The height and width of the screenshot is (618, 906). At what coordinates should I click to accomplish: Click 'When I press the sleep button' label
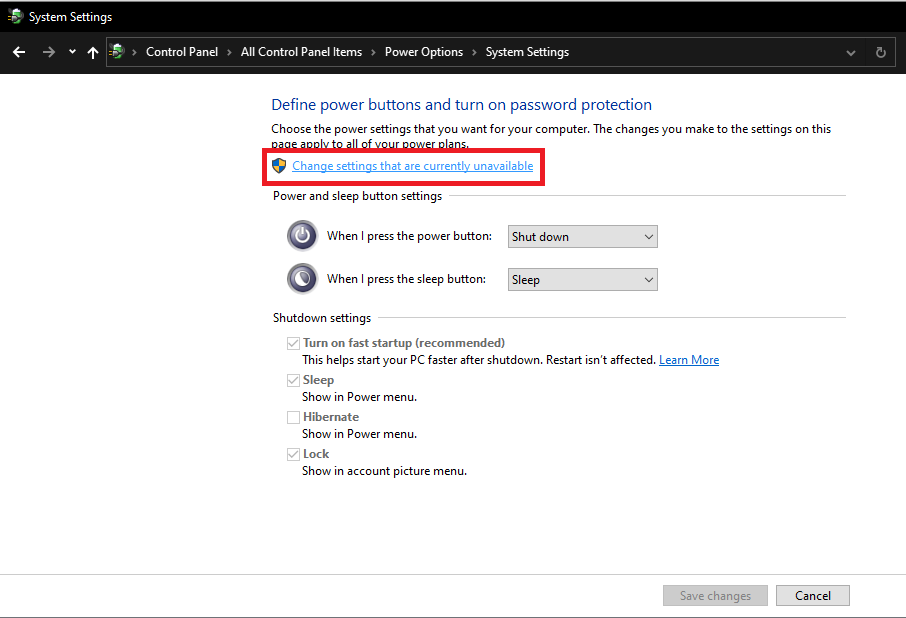click(406, 279)
